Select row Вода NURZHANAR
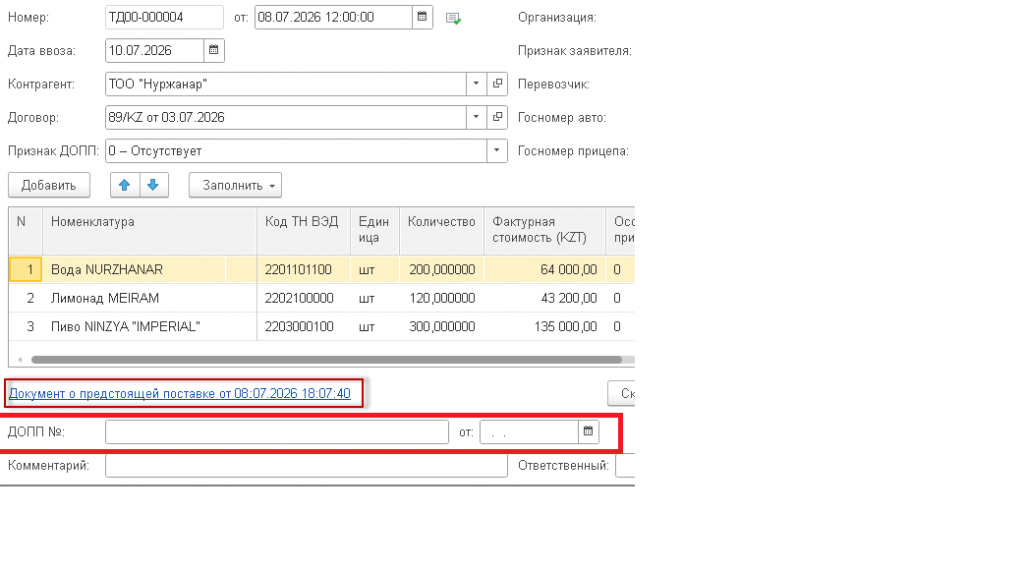Viewport: 1024px width, 571px height. [321, 269]
